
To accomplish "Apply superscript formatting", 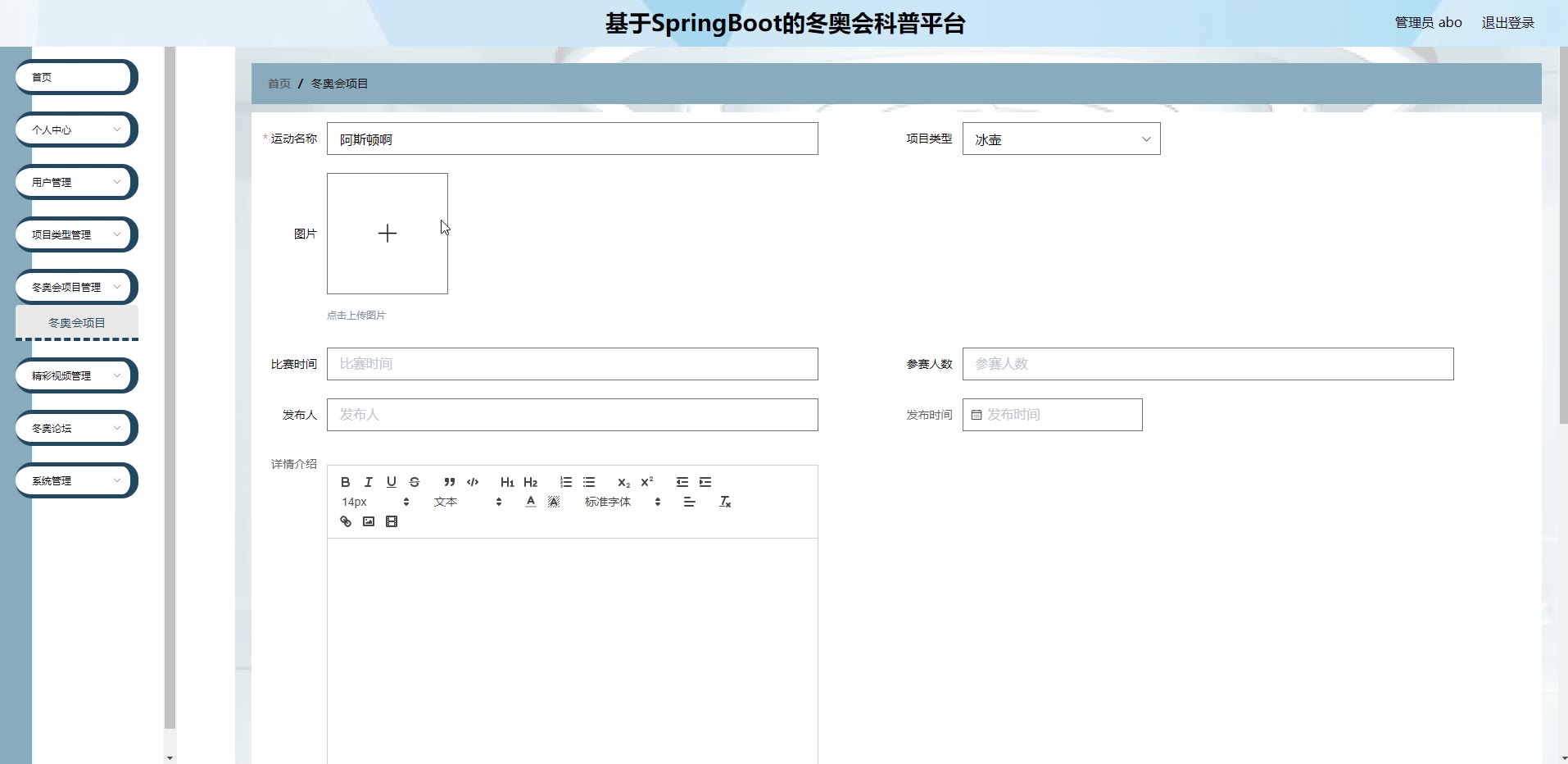I will coord(647,482).
